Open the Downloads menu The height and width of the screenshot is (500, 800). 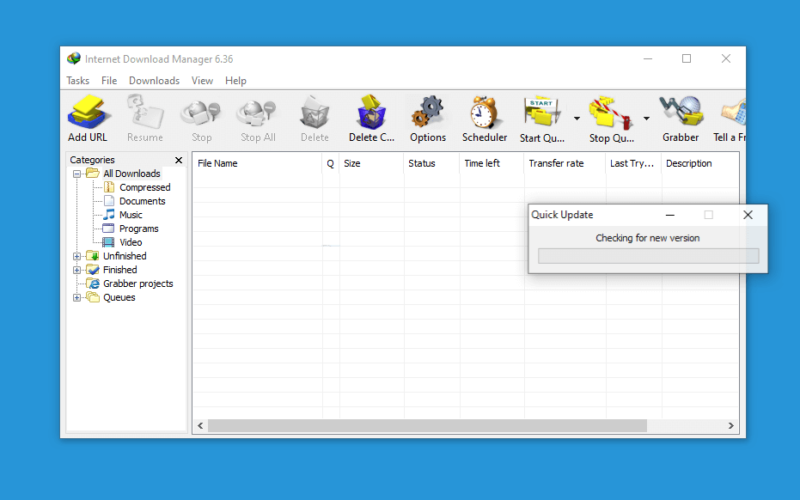tap(154, 81)
